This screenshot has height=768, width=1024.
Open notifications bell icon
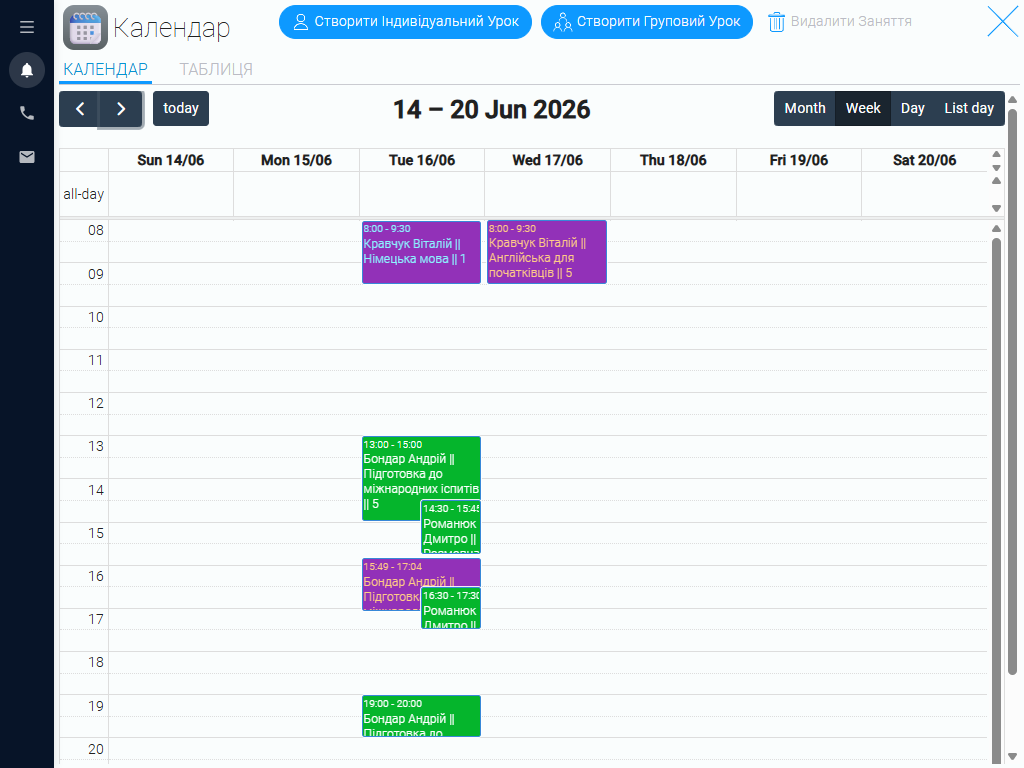click(27, 70)
